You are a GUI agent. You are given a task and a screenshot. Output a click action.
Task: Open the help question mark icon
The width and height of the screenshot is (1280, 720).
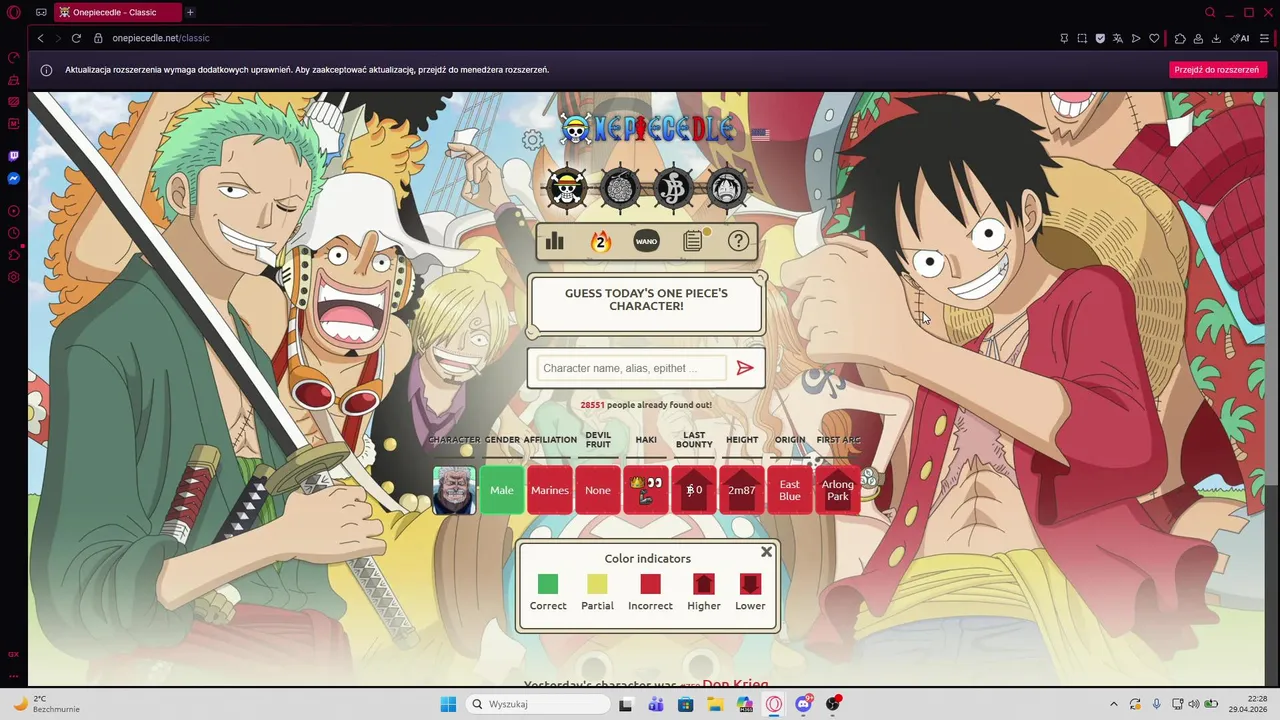pos(738,241)
